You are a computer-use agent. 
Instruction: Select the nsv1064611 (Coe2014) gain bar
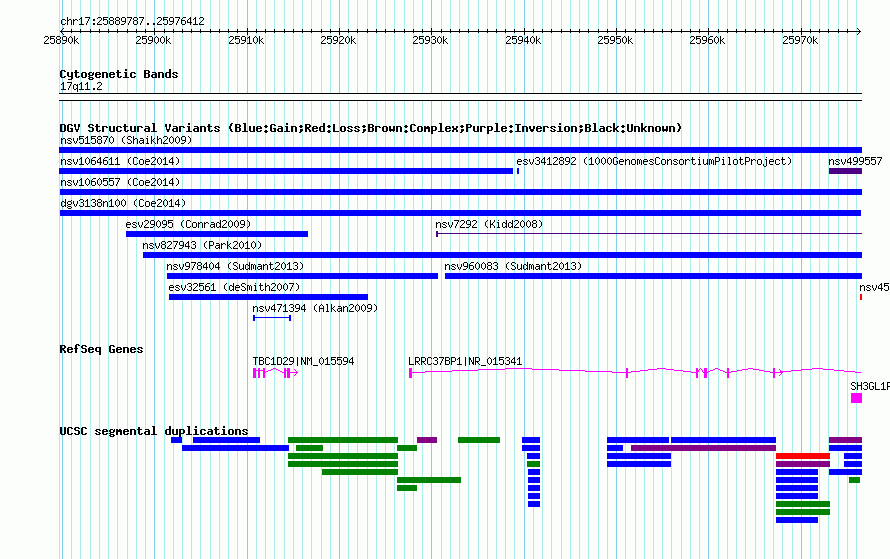(x=286, y=171)
